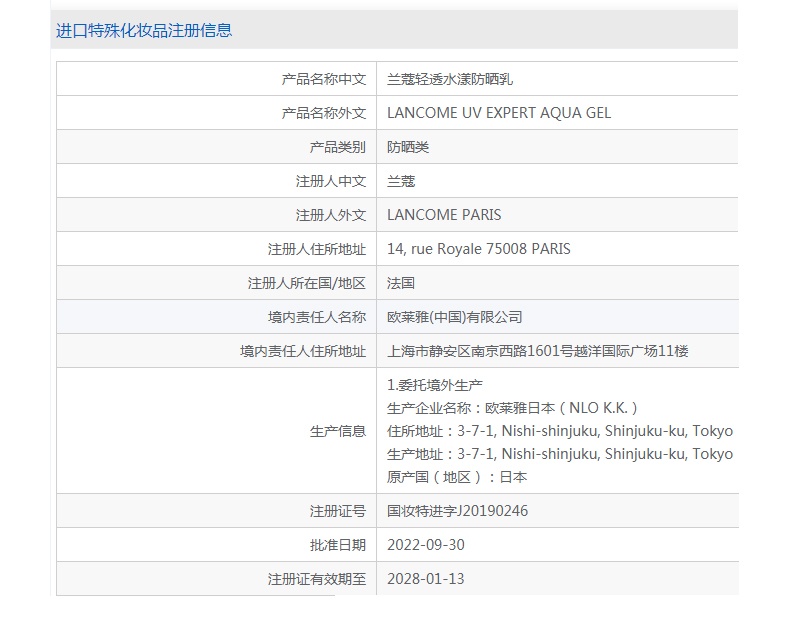Select the 注册人住所地址 label
This screenshot has height=617, width=786.
(317, 250)
